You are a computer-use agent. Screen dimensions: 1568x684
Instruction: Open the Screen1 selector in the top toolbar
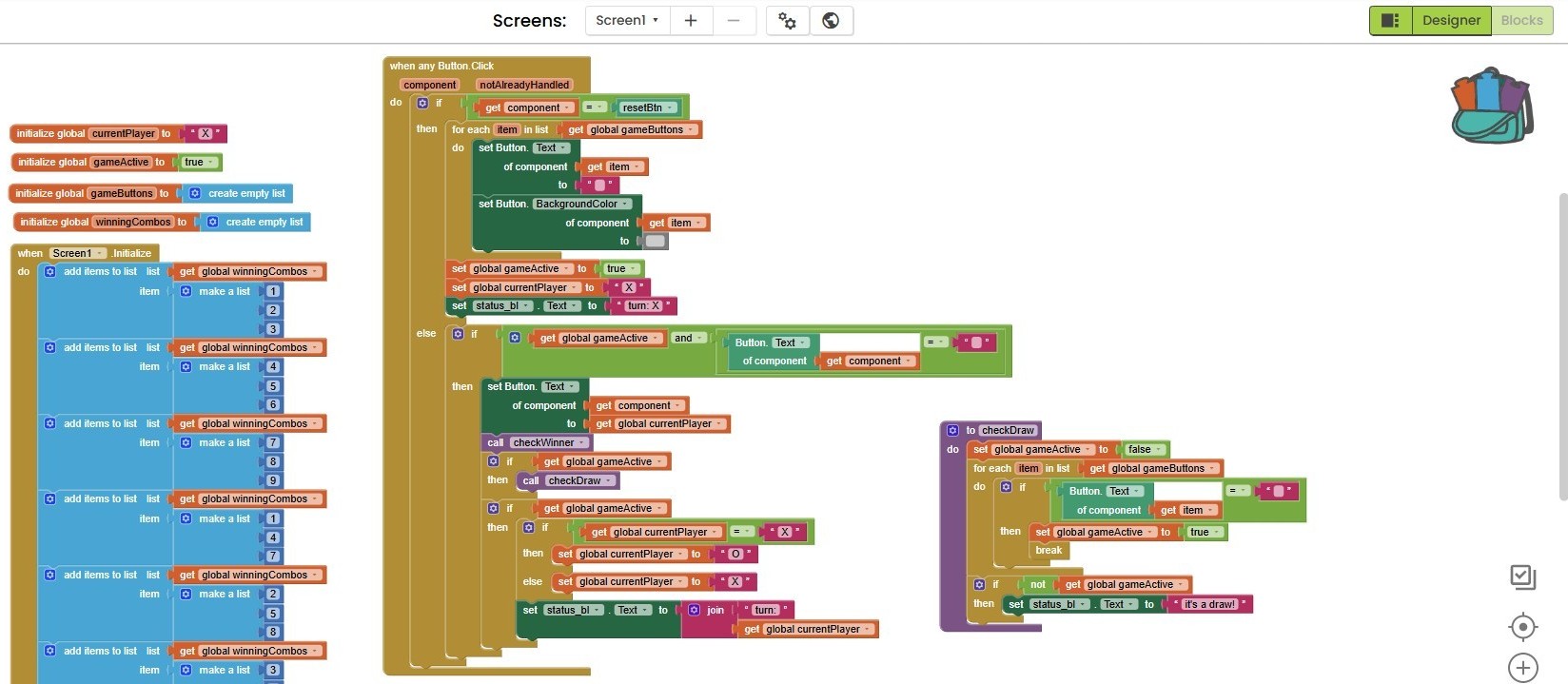626,20
